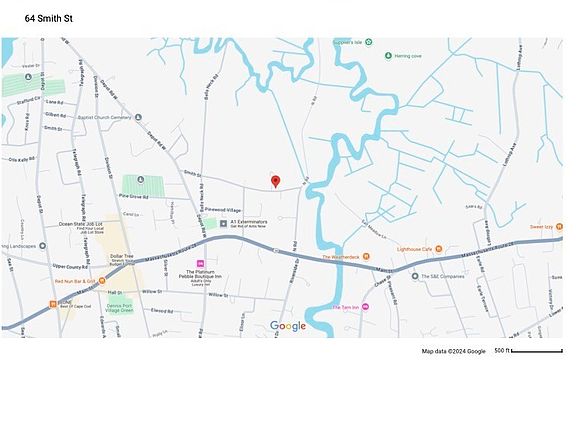Viewport: 576px width, 432px height.
Task: Open the Weatherdeck restaurant icon
Action: [x=366, y=256]
